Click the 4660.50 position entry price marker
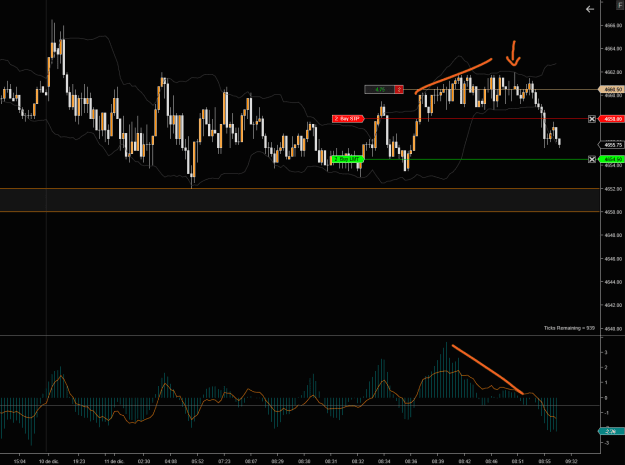625x465 pixels. (x=612, y=89)
